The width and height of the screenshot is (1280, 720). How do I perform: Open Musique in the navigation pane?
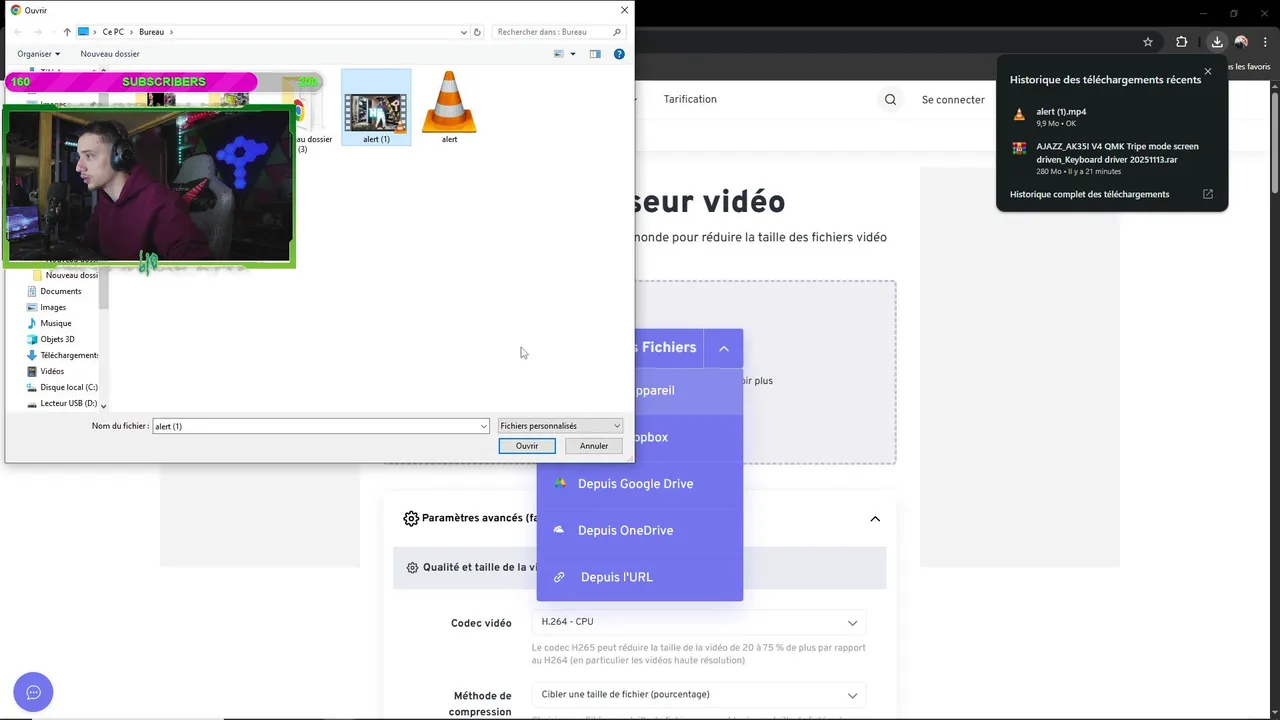click(55, 323)
